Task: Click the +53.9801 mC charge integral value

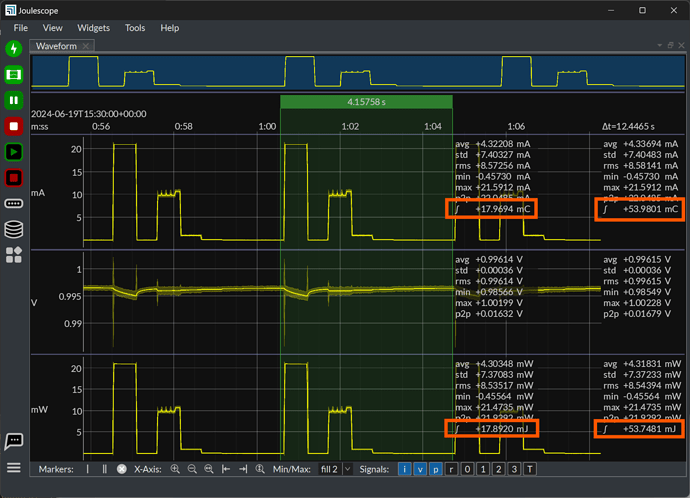Action: pos(650,209)
